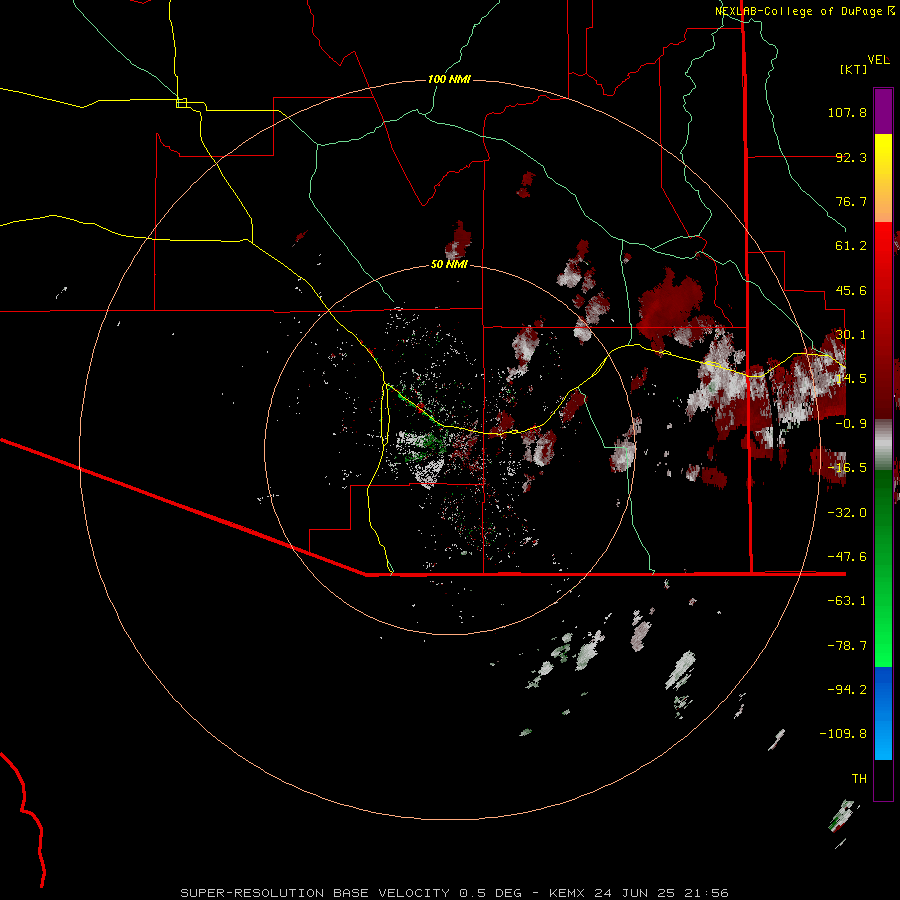This screenshot has height=900, width=900.
Task: Click the [KT] units label
Action: pos(854,69)
